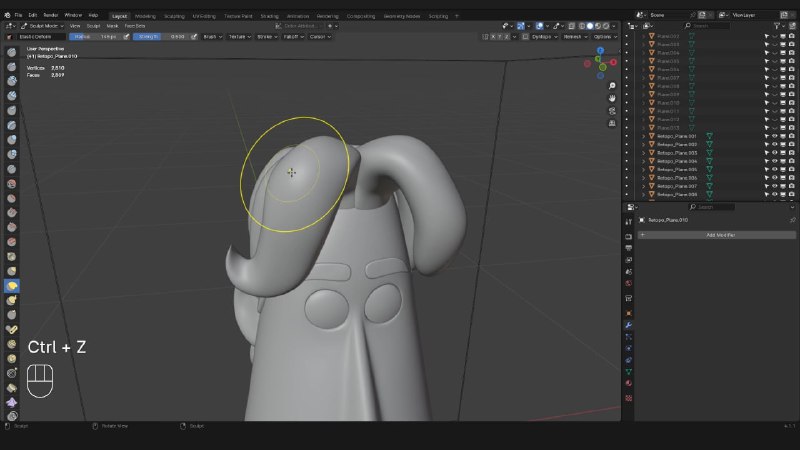Show hidden Plane.010 in viewport
Screen dimensions: 800x450
[x=774, y=103]
